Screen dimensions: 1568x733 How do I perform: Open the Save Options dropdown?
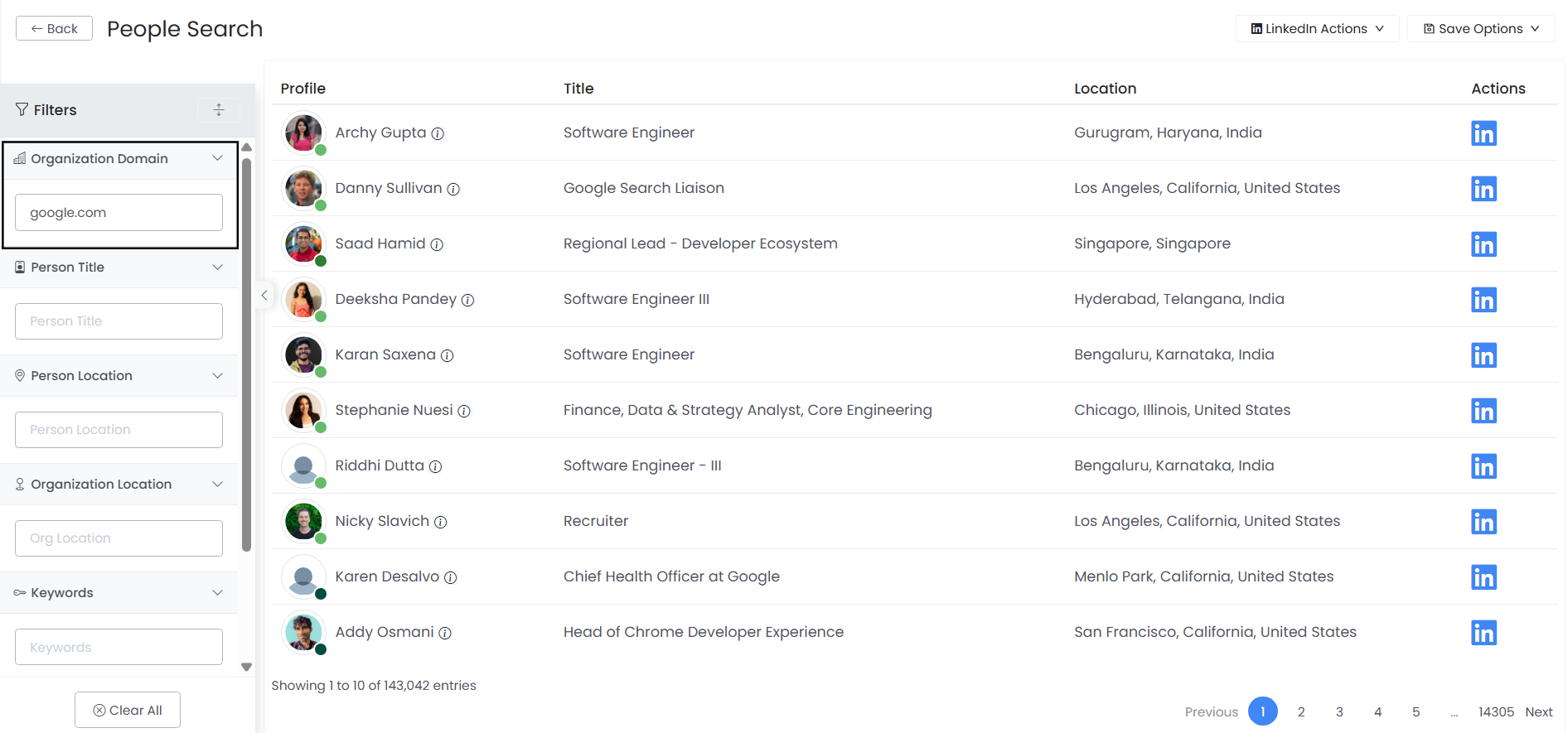click(x=1481, y=28)
